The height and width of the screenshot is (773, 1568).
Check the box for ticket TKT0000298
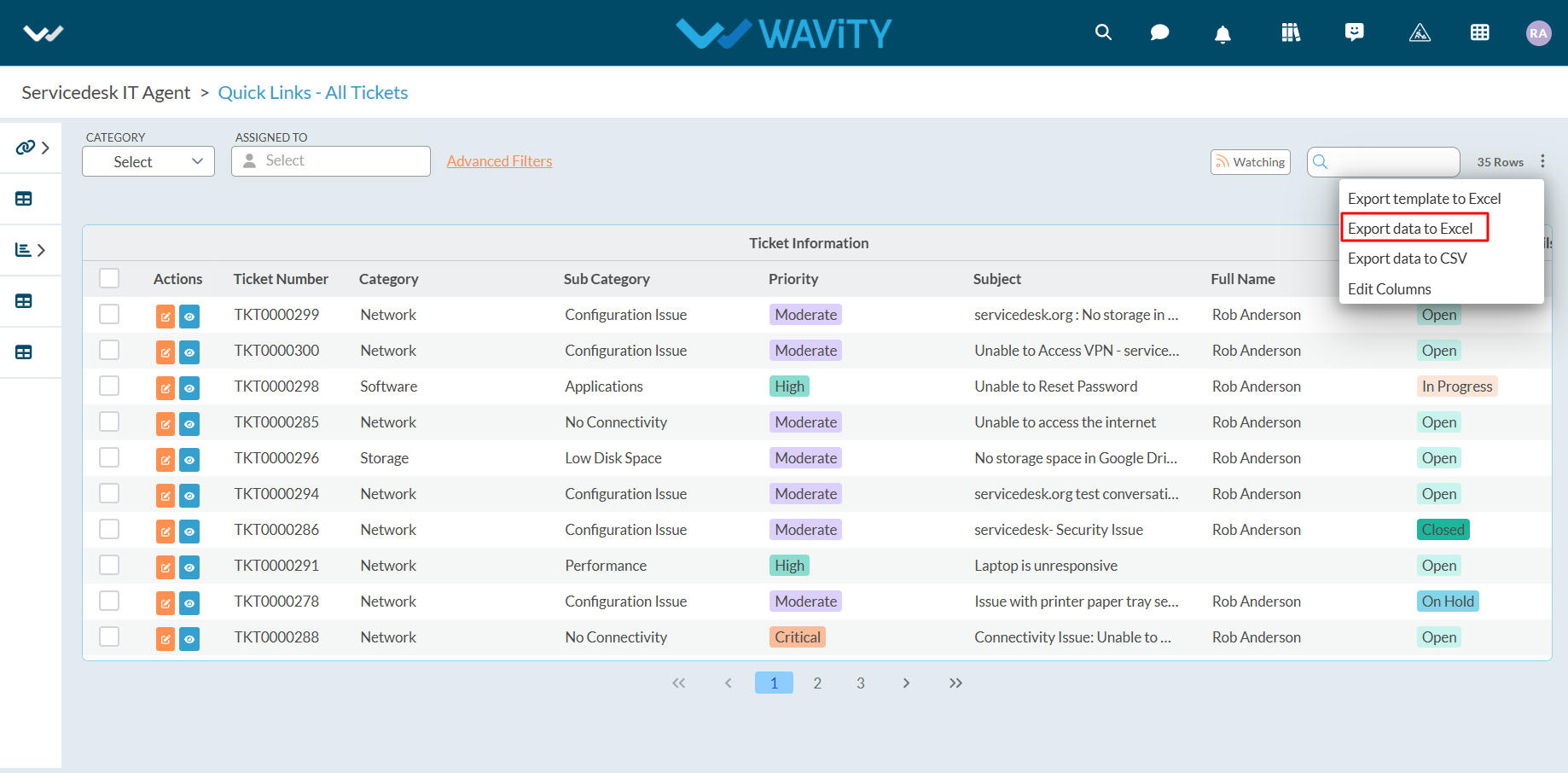coord(109,386)
